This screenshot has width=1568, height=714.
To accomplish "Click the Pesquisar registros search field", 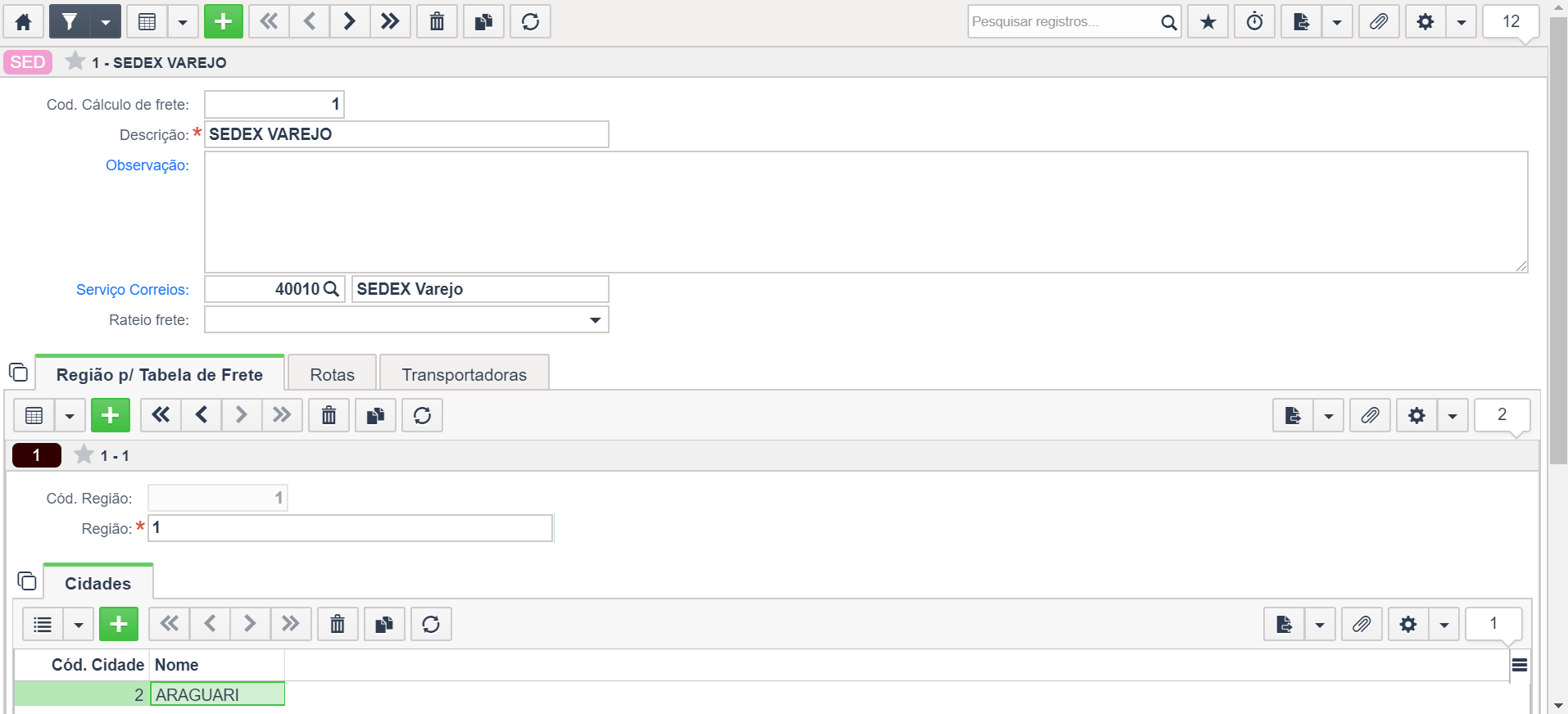I will tap(1062, 21).
